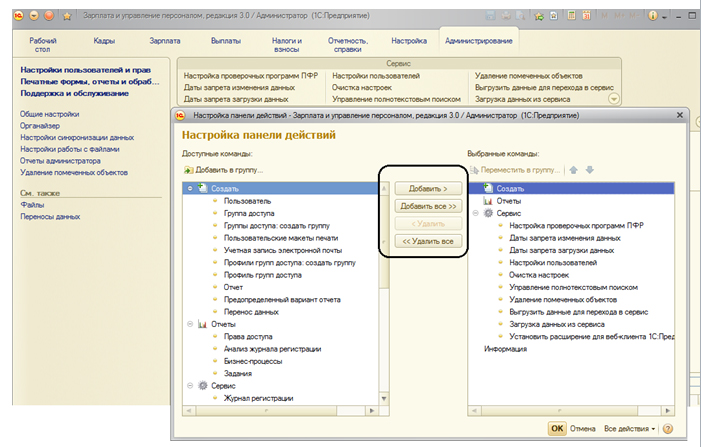Switch to the Зарплата section
Image resolution: width=701 pixels, height=447 pixels.
(x=165, y=41)
